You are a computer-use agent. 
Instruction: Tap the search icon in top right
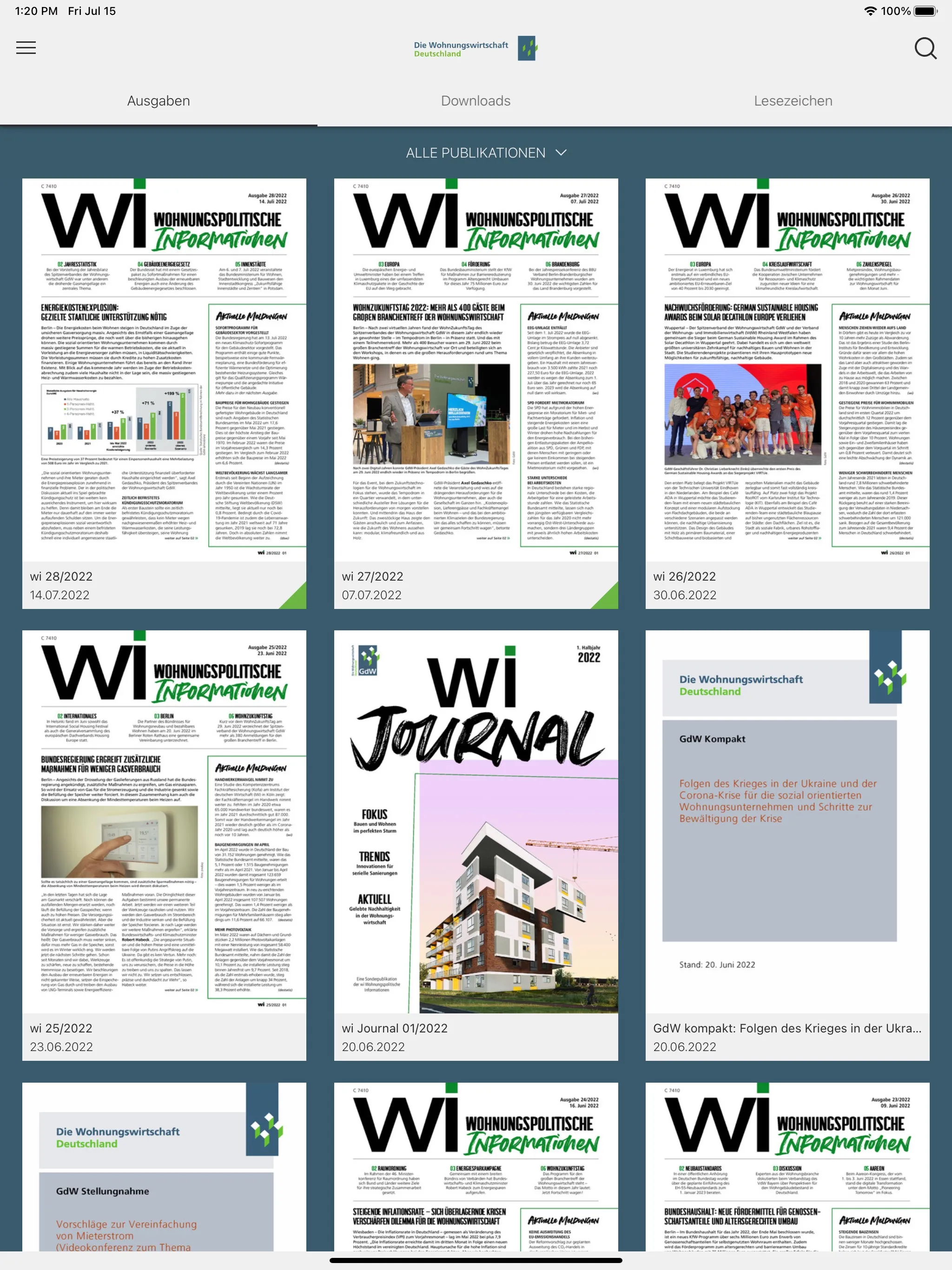click(x=922, y=47)
